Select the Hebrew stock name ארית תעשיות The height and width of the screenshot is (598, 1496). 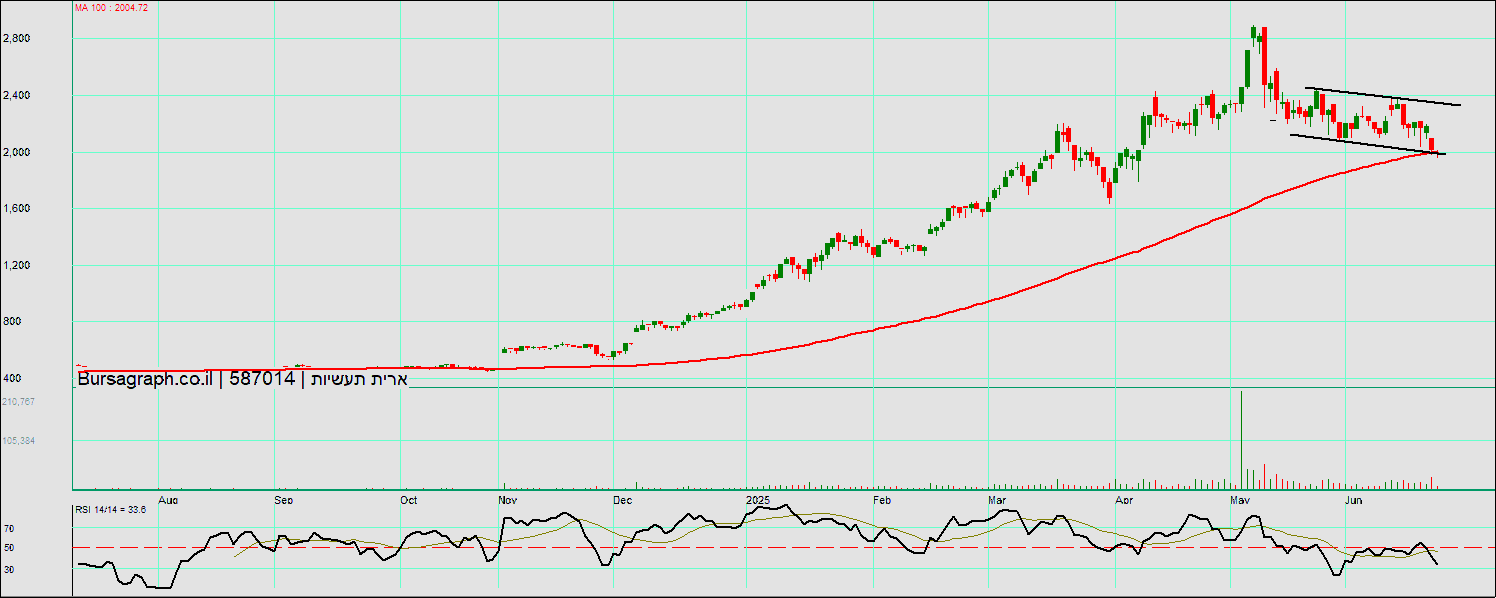[x=356, y=379]
